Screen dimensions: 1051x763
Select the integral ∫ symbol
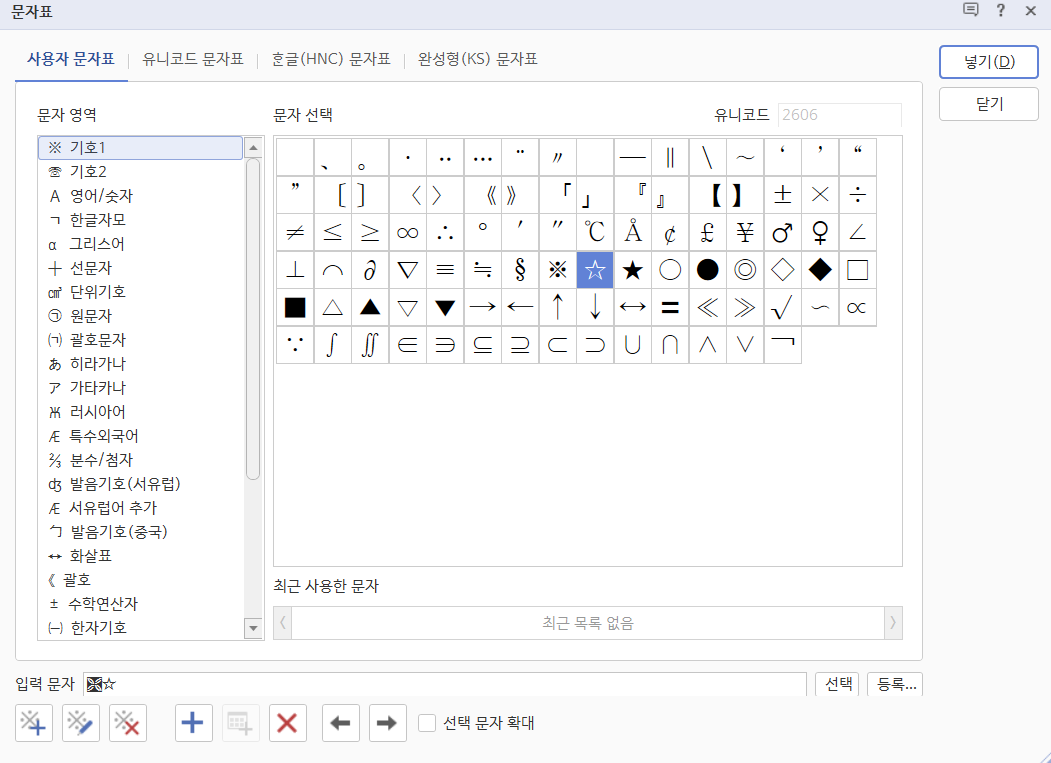(x=332, y=345)
